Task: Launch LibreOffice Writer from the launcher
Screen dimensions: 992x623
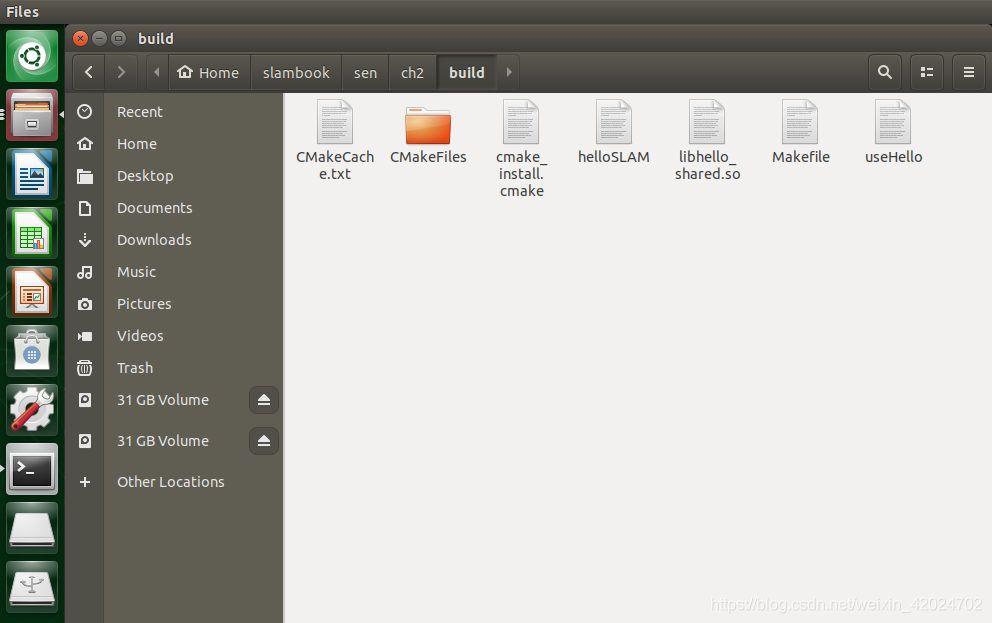Action: tap(32, 174)
